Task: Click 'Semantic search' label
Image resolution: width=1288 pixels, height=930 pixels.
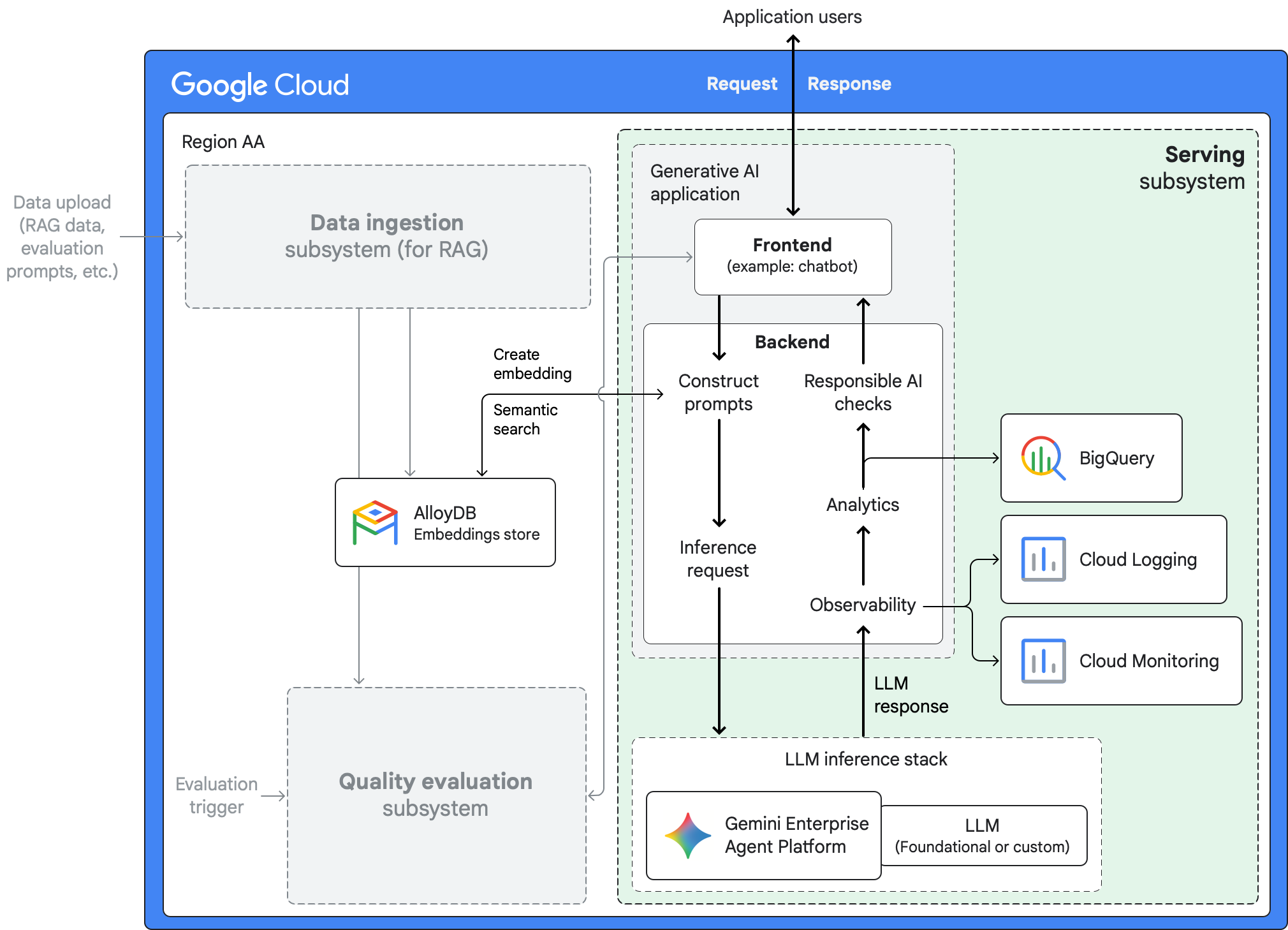Action: coord(525,419)
